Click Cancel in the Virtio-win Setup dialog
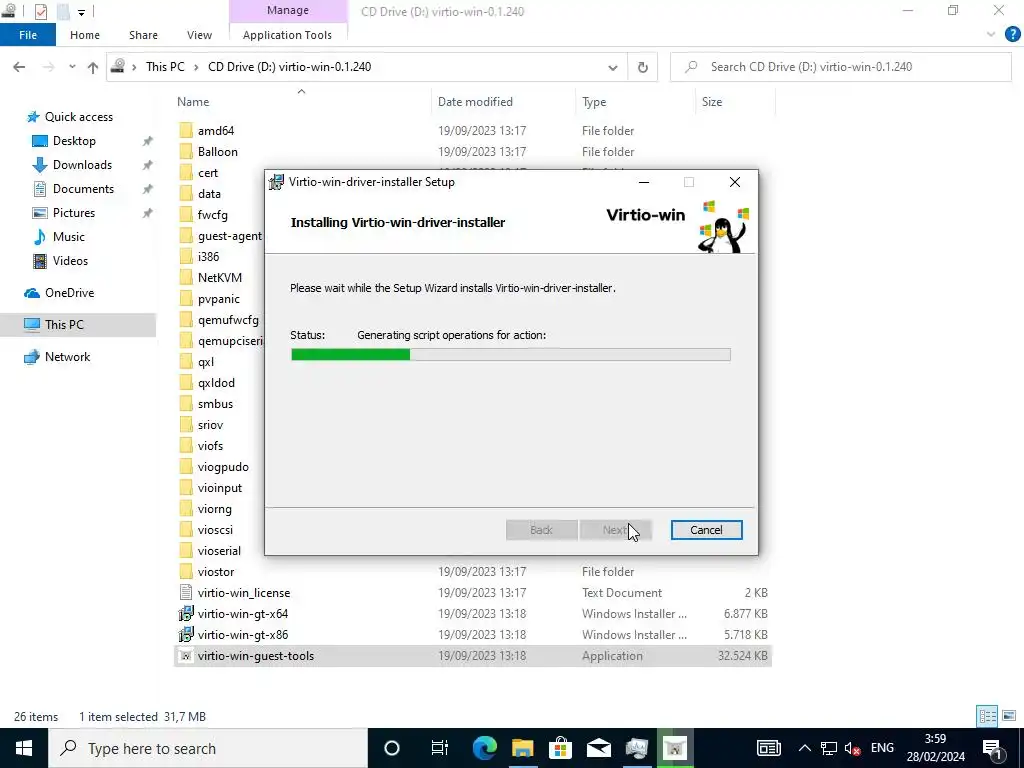Screen dimensions: 1024x768 pyautogui.click(x=706, y=530)
